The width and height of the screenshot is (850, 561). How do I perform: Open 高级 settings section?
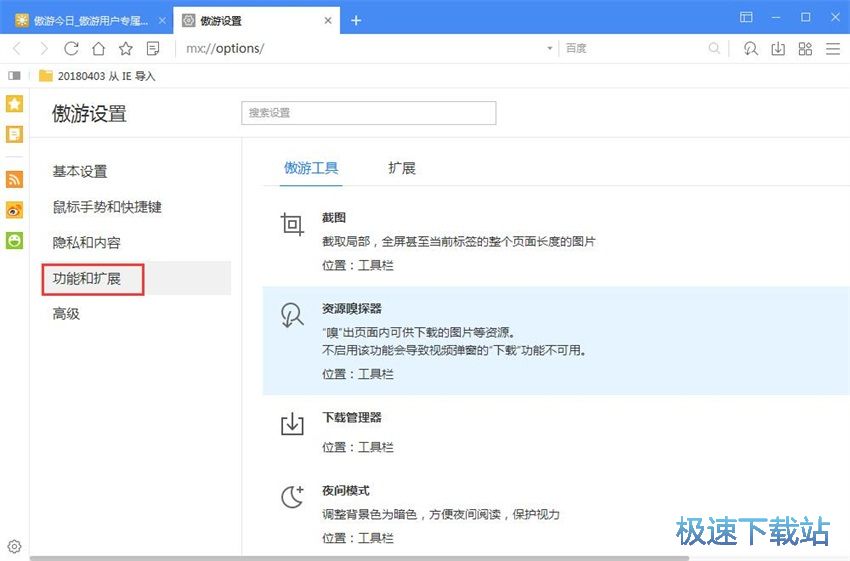pos(66,313)
